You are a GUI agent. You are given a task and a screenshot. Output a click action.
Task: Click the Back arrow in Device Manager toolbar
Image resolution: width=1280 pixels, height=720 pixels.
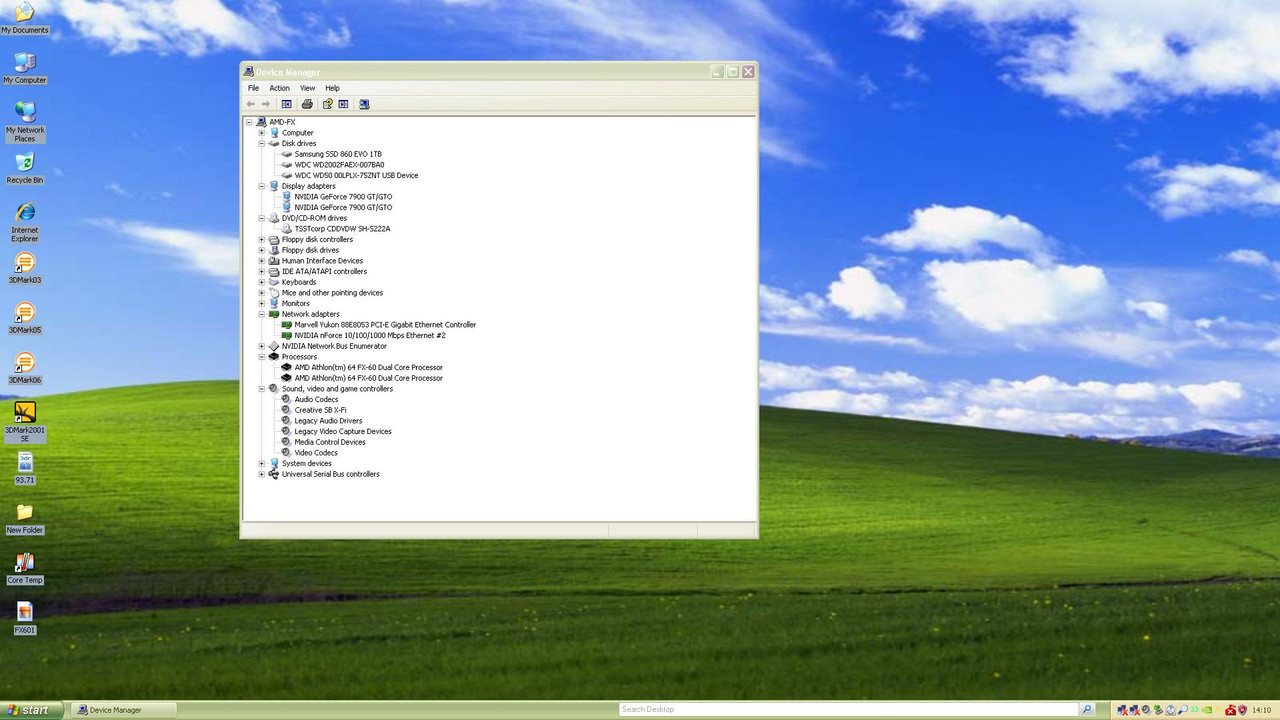[x=251, y=104]
